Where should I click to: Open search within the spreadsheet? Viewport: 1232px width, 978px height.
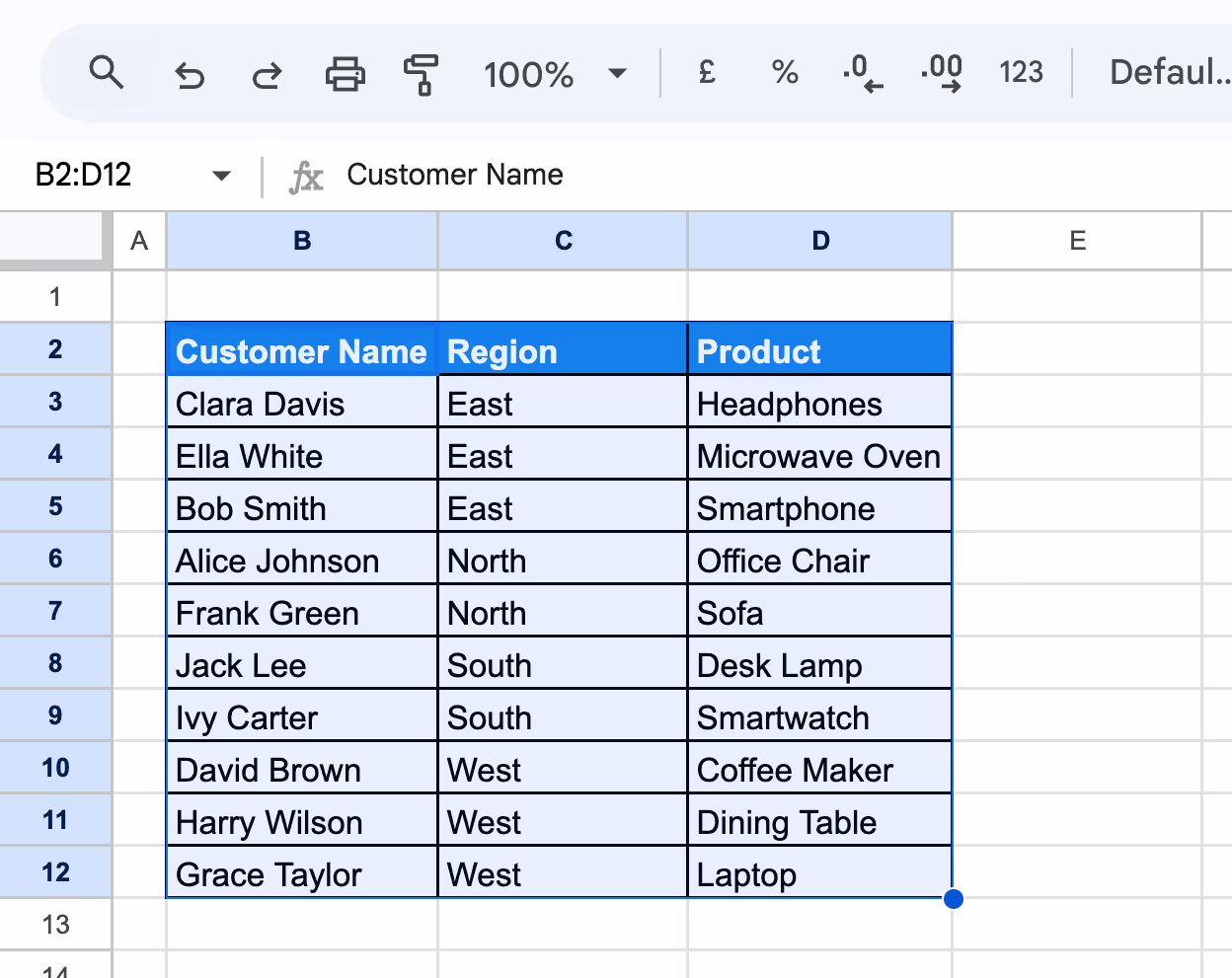[x=107, y=72]
